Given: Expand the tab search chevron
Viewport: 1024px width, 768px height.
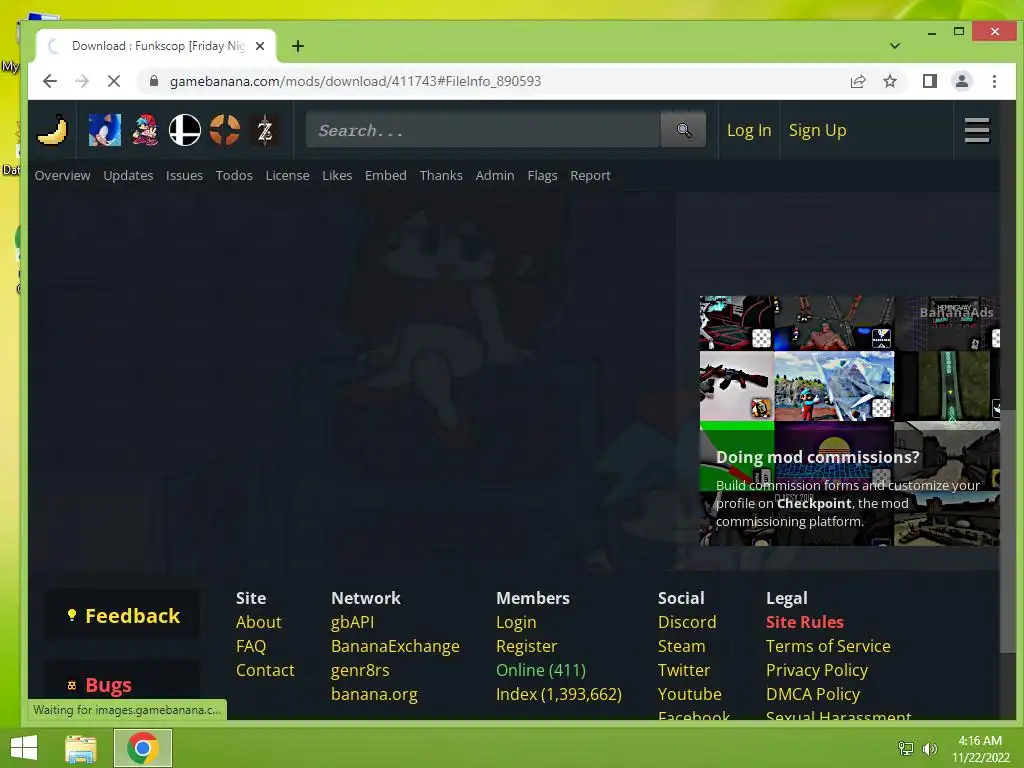Looking at the screenshot, I should [x=895, y=46].
